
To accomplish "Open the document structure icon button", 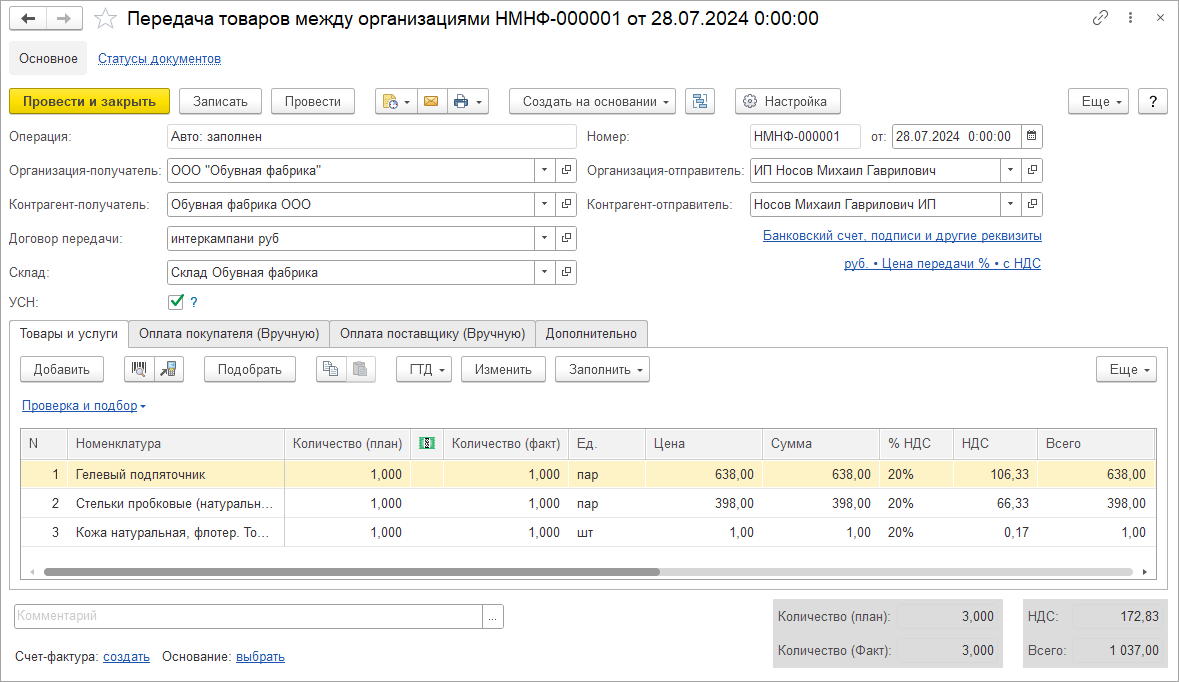I will 700,101.
